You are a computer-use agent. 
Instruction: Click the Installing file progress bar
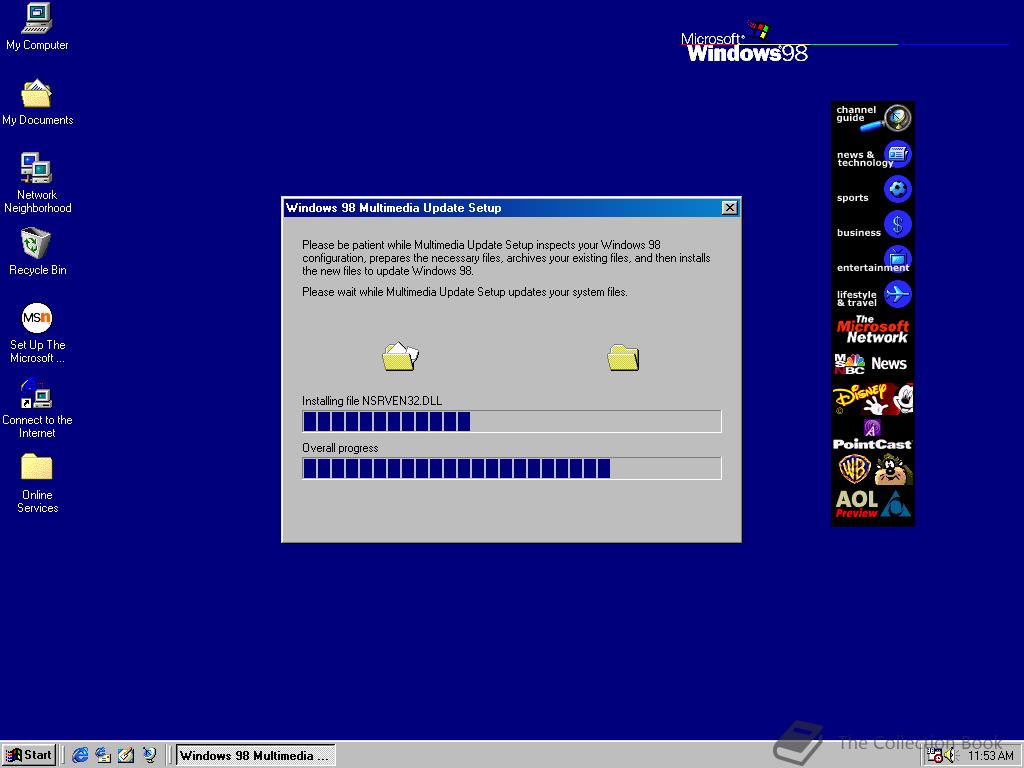point(511,421)
